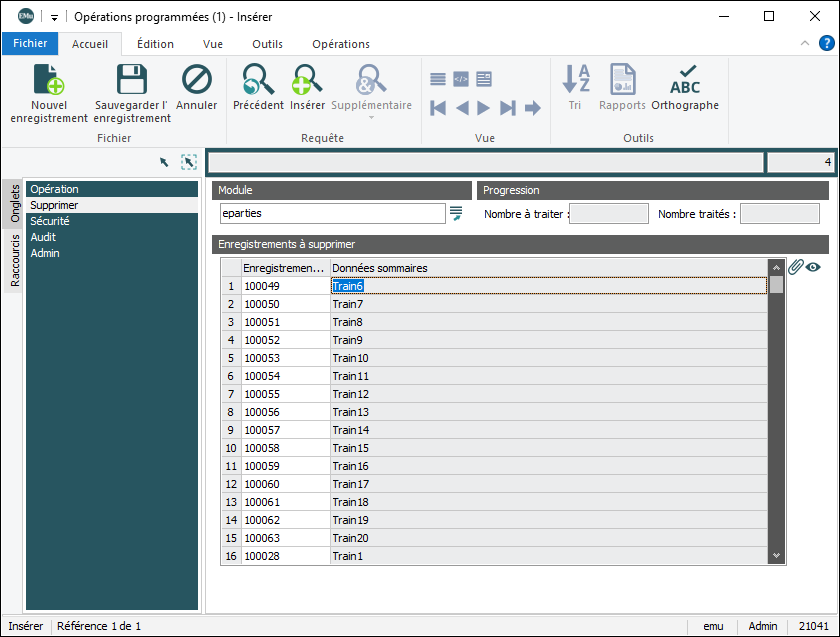The width and height of the screenshot is (840, 637).
Task: Click the Annuler cancel icon
Action: [x=197, y=81]
